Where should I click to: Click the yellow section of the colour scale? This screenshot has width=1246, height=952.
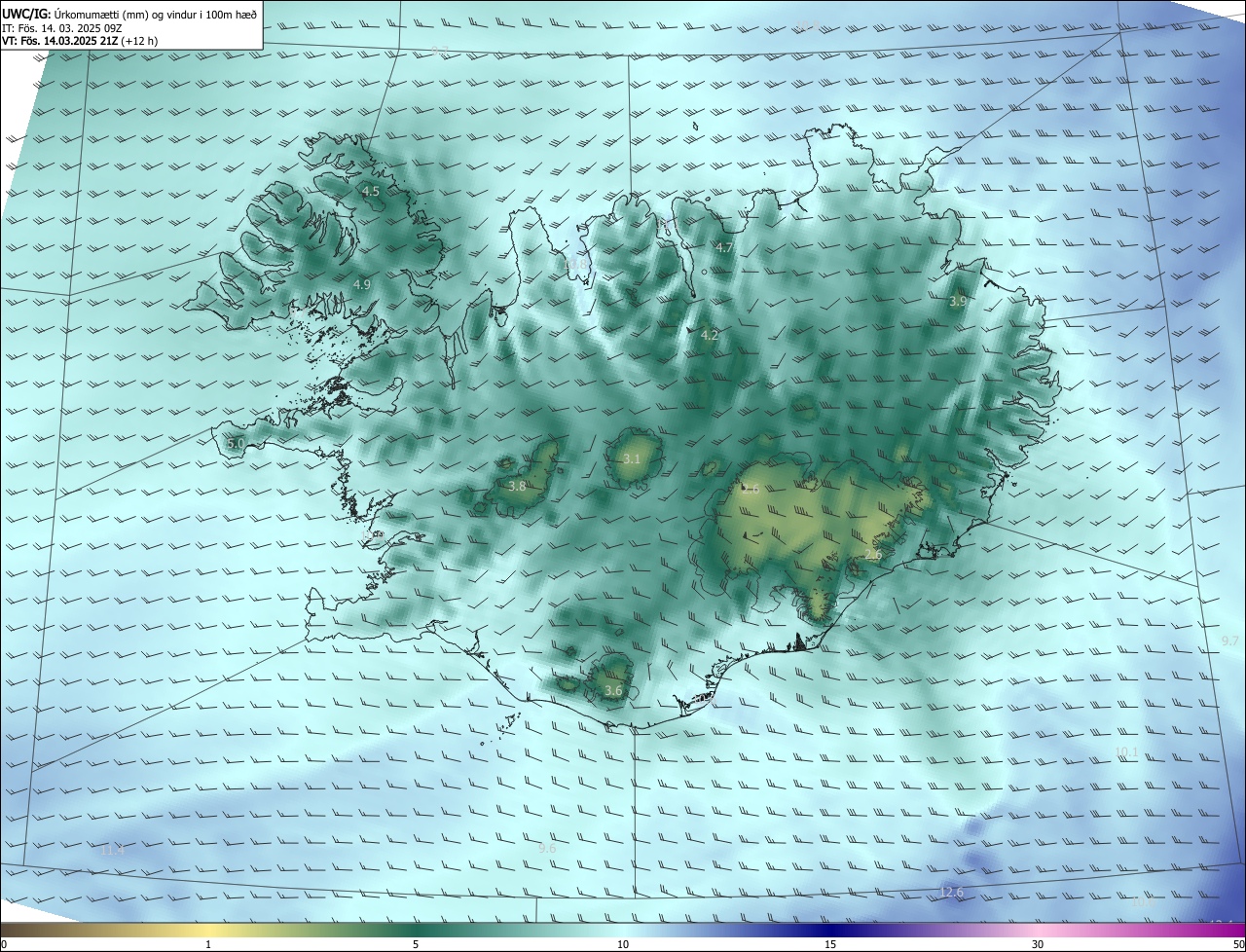[x=208, y=930]
